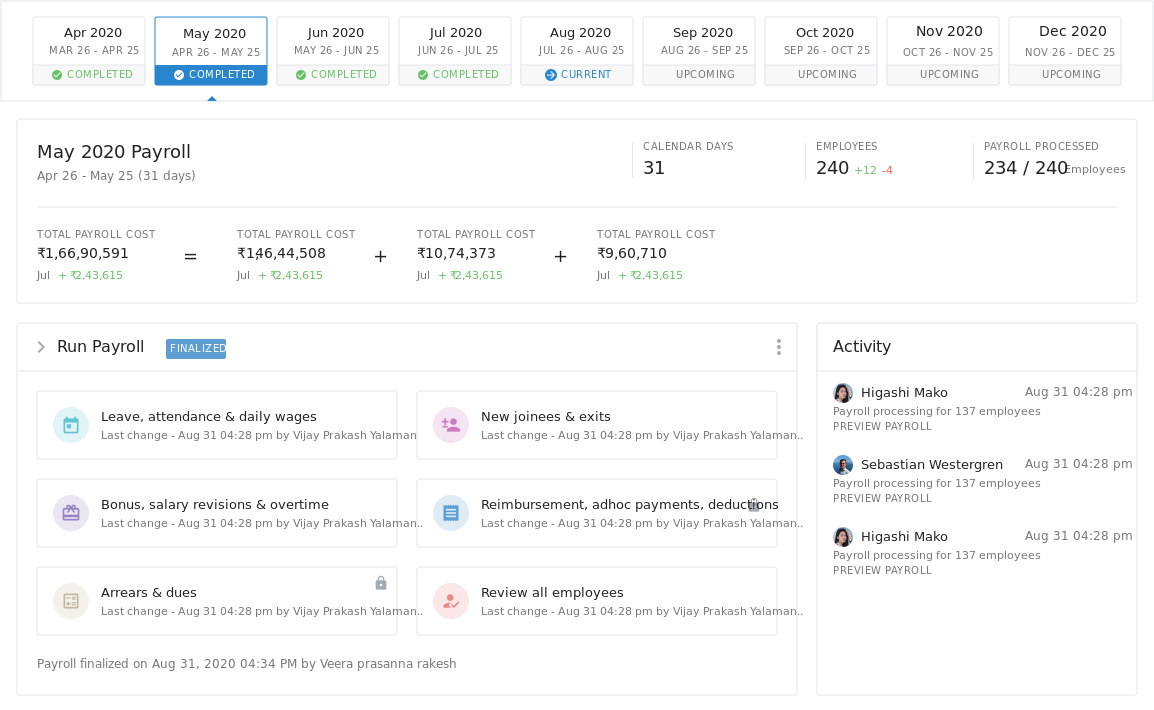Image resolution: width=1154 pixels, height=710 pixels.
Task: Open the Run Payroll three-dot menu
Action: coord(778,347)
